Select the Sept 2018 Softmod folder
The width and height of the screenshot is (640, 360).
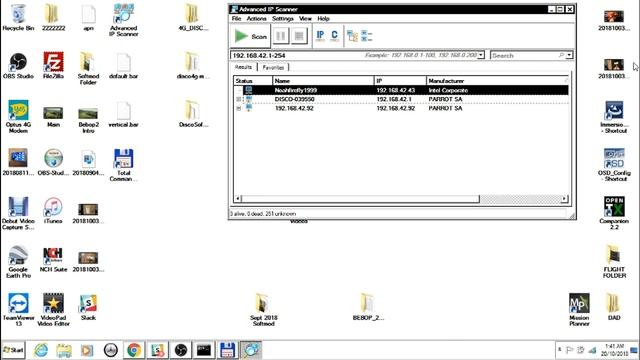[x=263, y=309]
